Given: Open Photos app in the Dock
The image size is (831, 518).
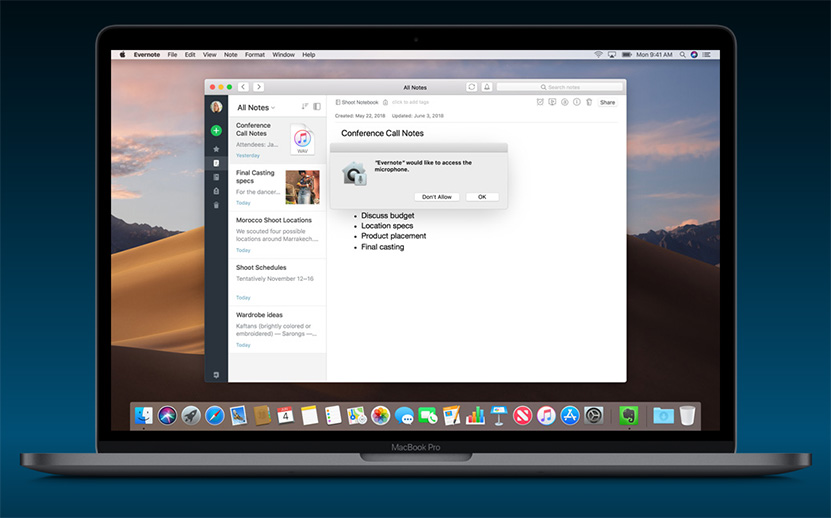Looking at the screenshot, I should pyautogui.click(x=381, y=416).
